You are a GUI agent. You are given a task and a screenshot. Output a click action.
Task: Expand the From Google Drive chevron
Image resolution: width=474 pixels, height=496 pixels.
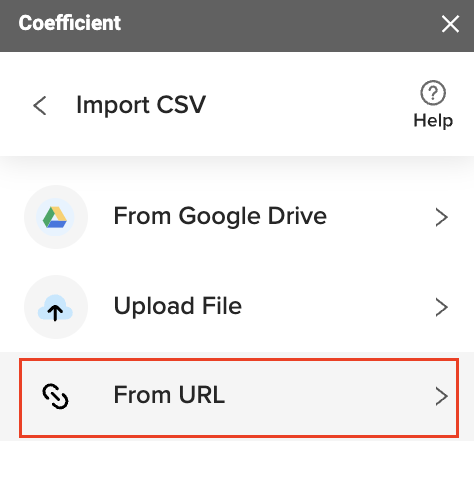[x=442, y=217]
